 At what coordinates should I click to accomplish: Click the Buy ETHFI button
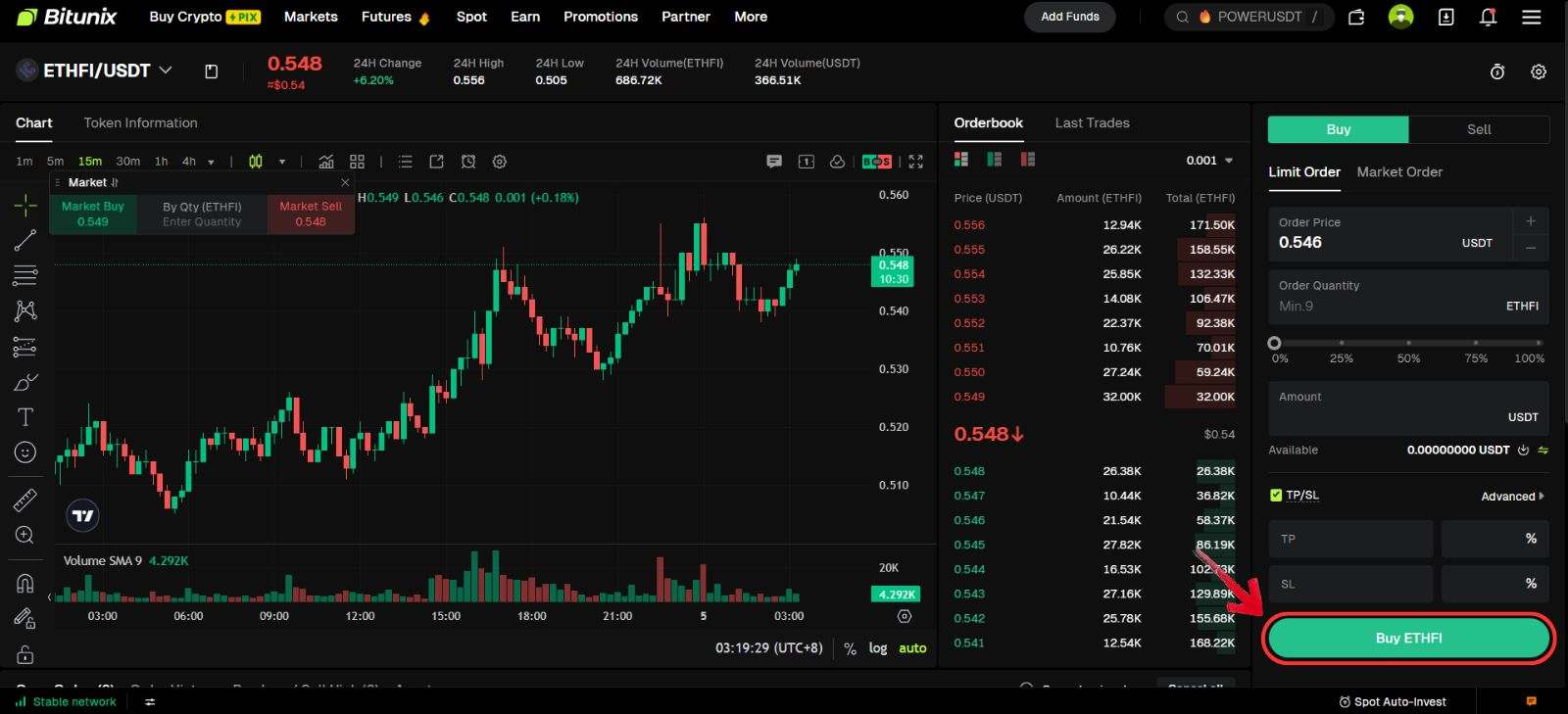1408,638
